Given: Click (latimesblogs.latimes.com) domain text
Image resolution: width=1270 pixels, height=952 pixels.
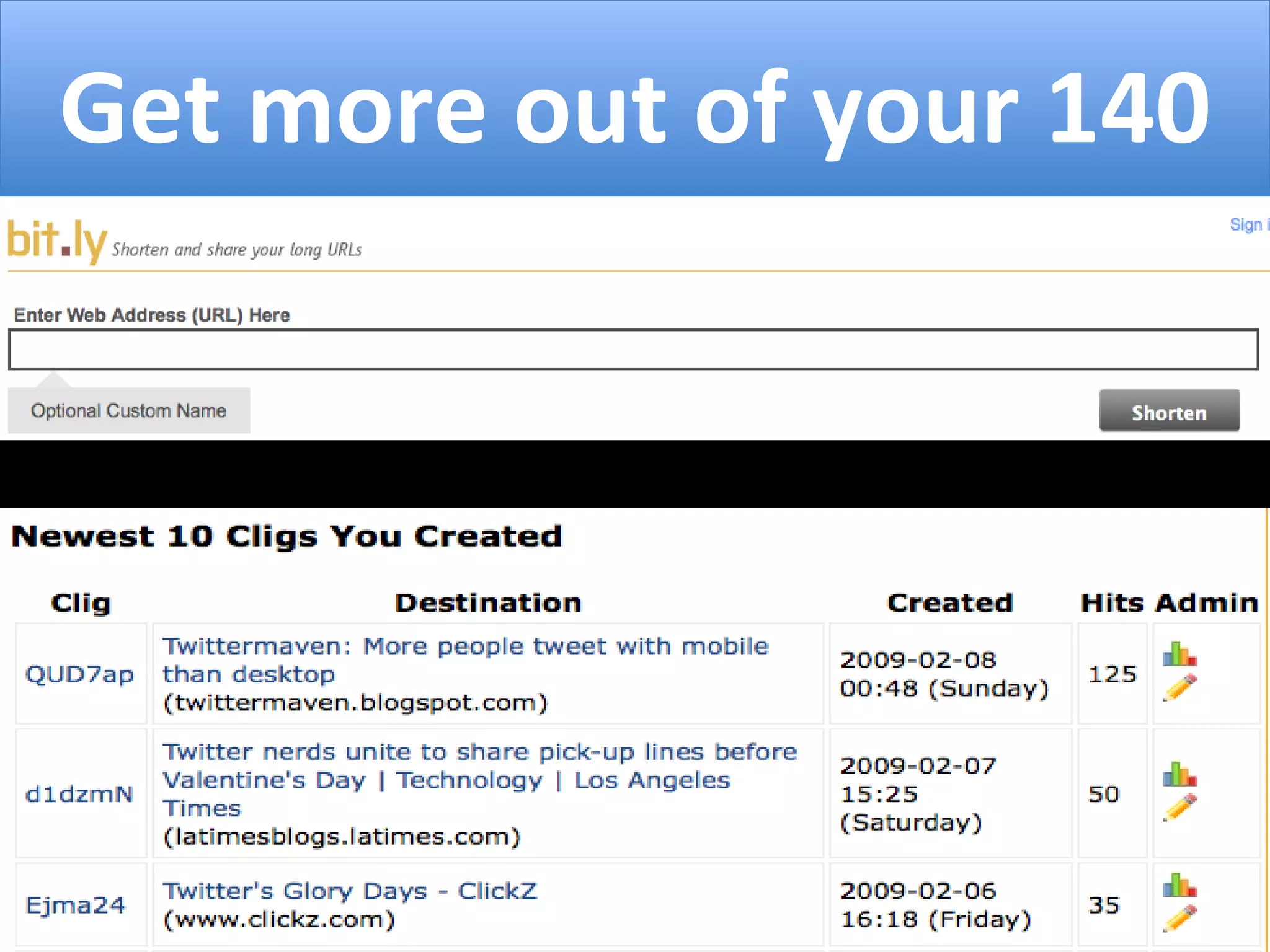Looking at the screenshot, I should click(342, 837).
